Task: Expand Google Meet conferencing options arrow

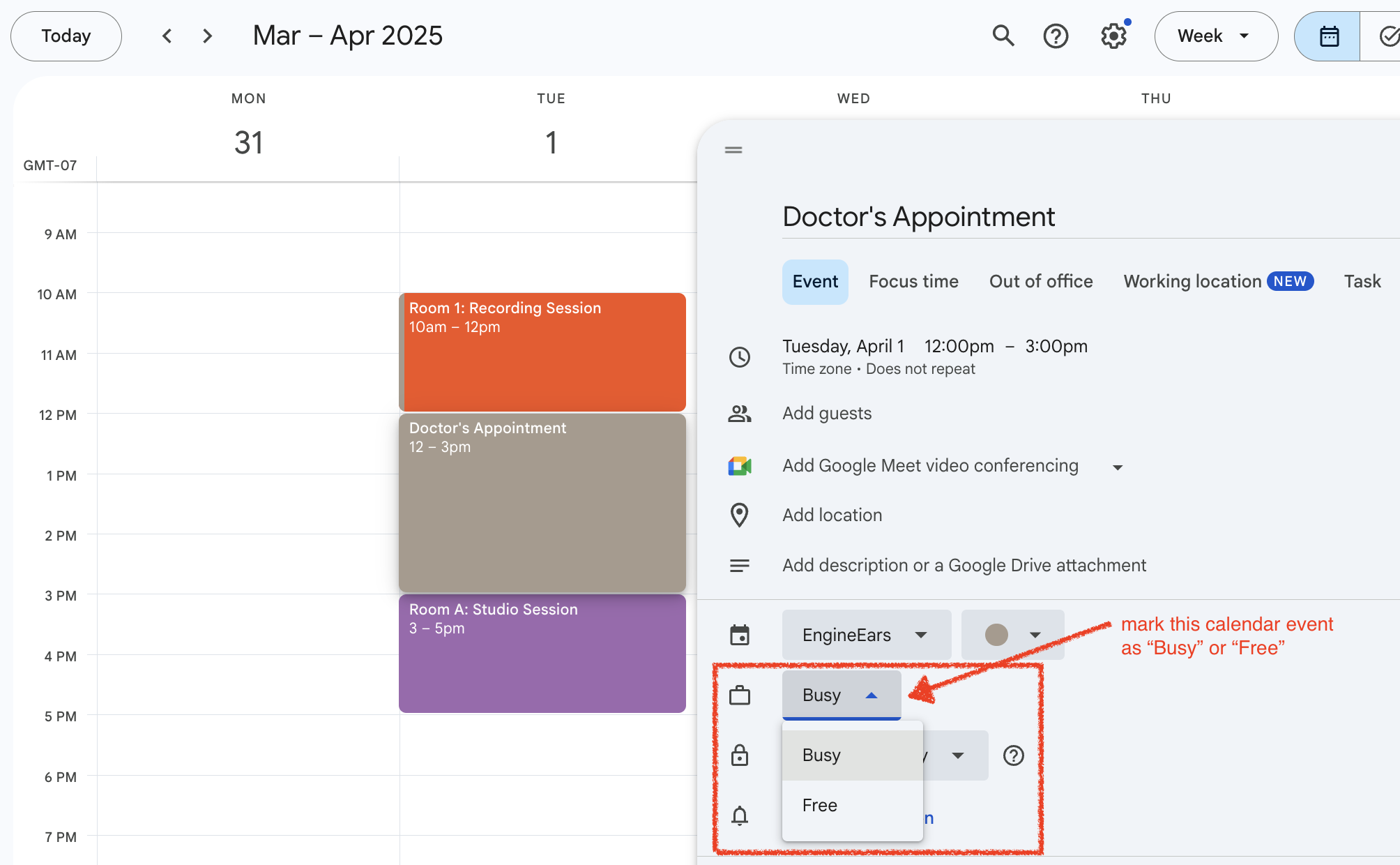Action: pos(1118,467)
